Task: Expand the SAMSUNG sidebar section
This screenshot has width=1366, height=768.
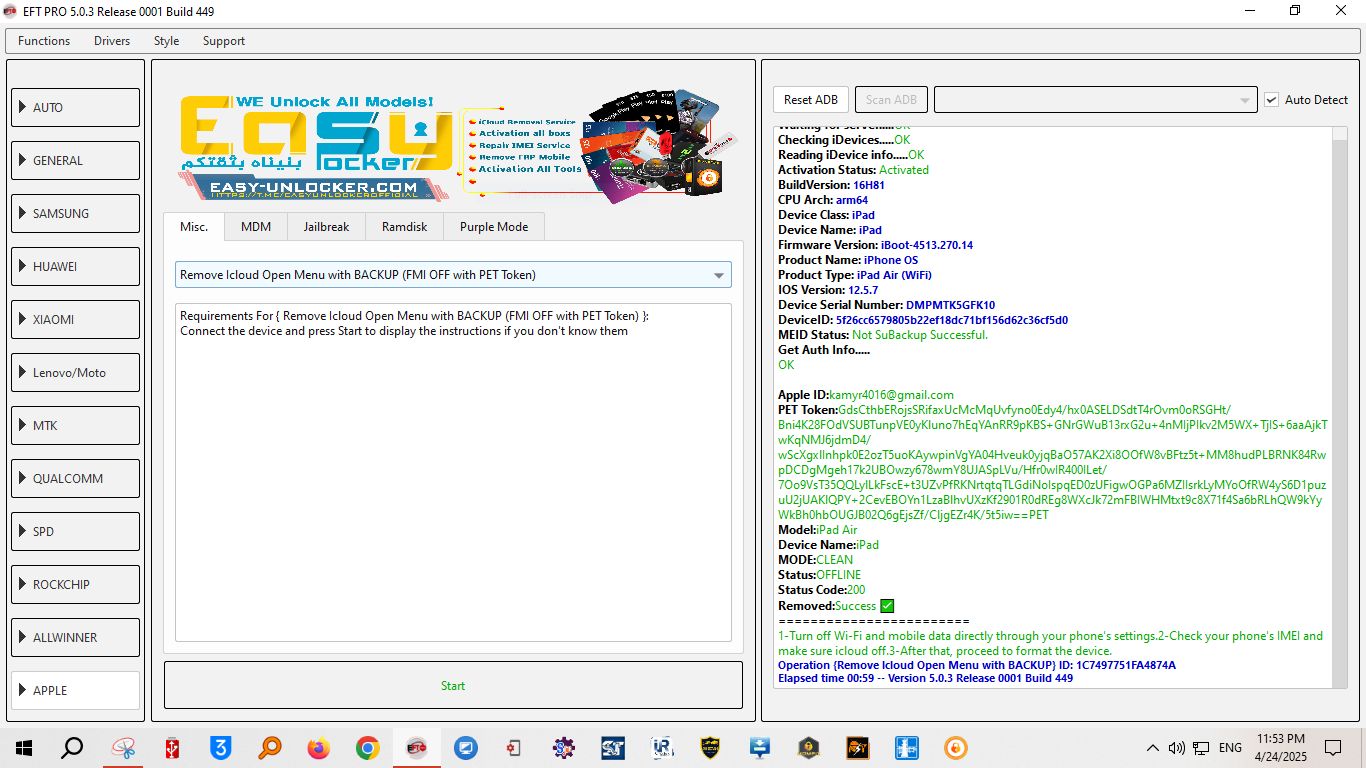Action: (x=75, y=213)
